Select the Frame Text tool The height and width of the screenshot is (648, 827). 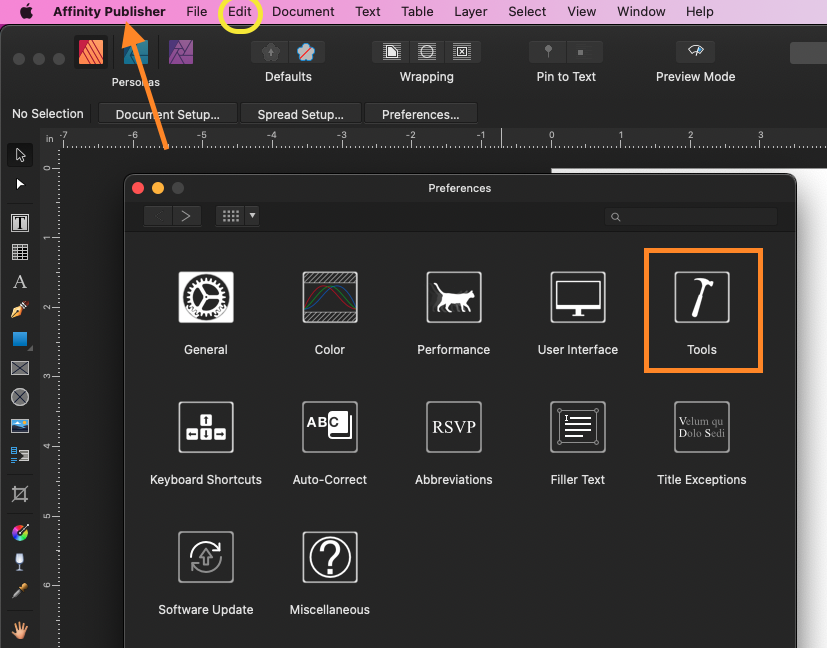(20, 223)
